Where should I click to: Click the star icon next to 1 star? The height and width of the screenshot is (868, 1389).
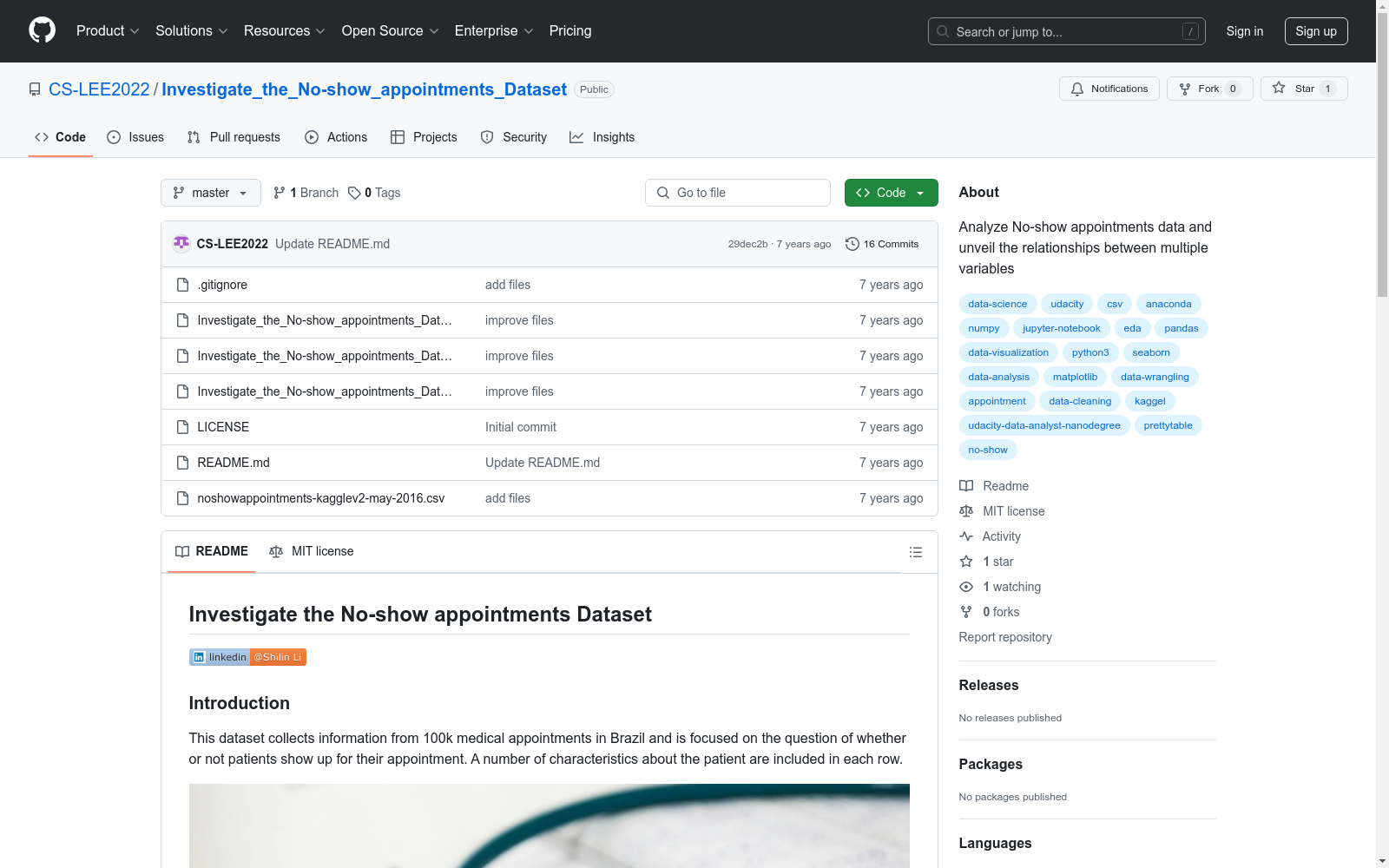[966, 562]
